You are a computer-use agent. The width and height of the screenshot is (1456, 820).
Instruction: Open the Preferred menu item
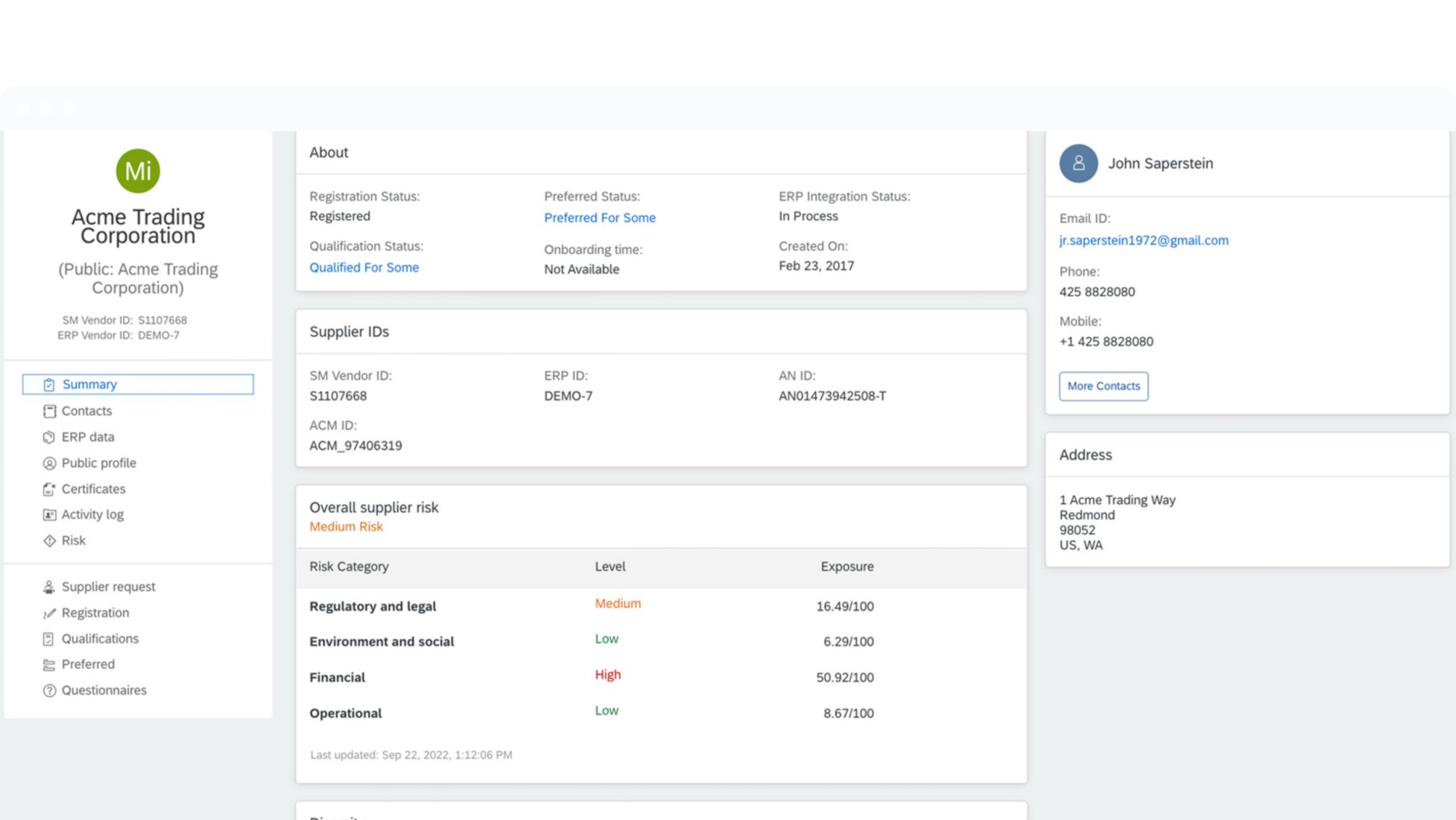click(88, 664)
